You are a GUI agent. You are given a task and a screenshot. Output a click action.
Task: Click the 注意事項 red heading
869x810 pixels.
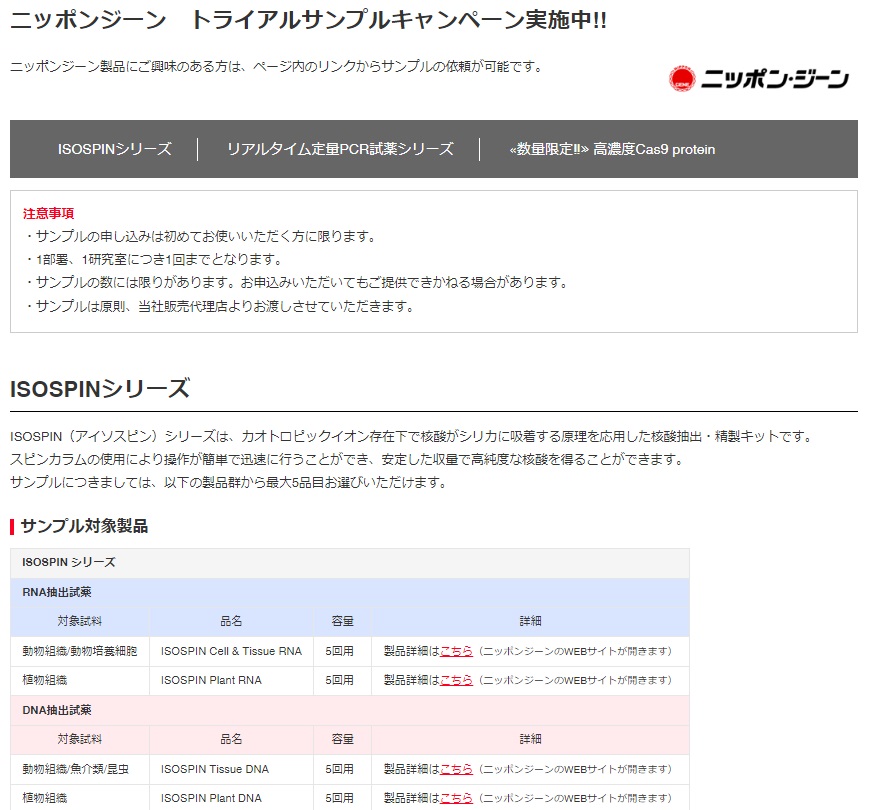click(48, 213)
